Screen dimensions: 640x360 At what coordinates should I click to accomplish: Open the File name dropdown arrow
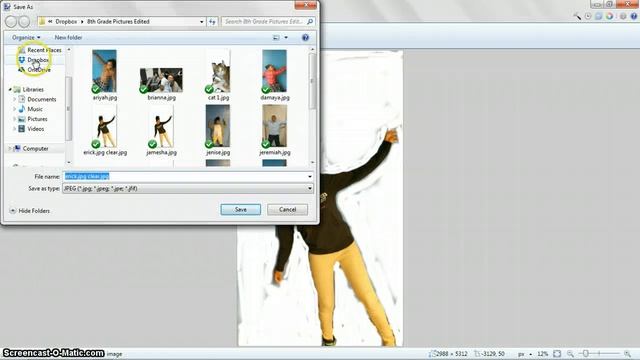click(310, 176)
